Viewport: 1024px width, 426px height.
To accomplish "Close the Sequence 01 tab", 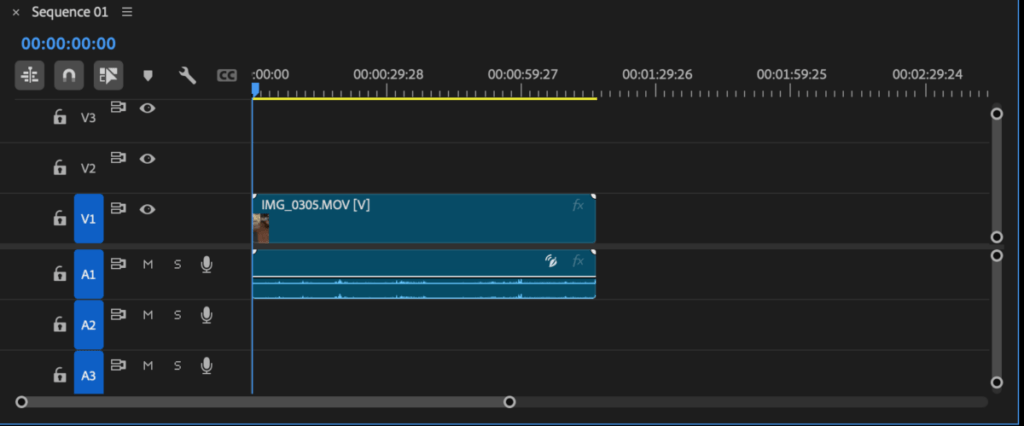I will pyautogui.click(x=15, y=12).
